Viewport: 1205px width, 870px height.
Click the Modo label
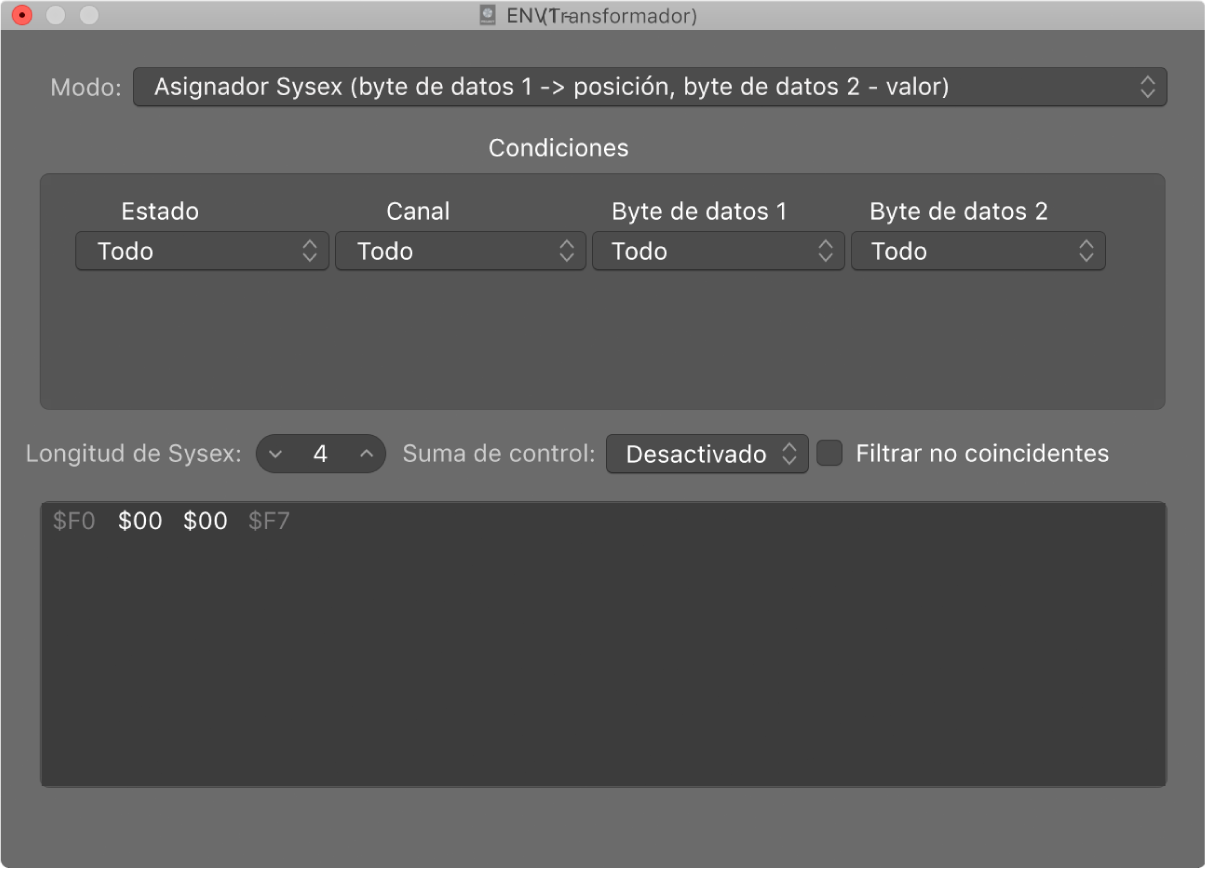pyautogui.click(x=86, y=88)
